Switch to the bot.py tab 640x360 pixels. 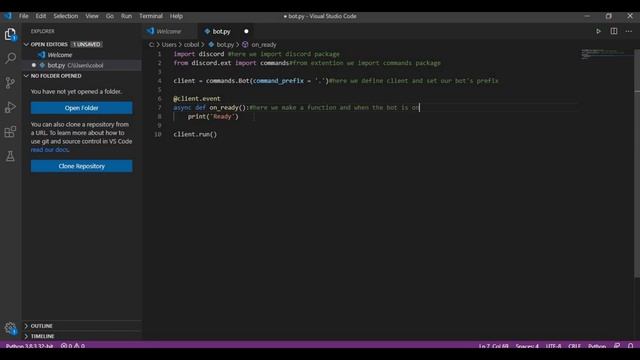[x=221, y=31]
